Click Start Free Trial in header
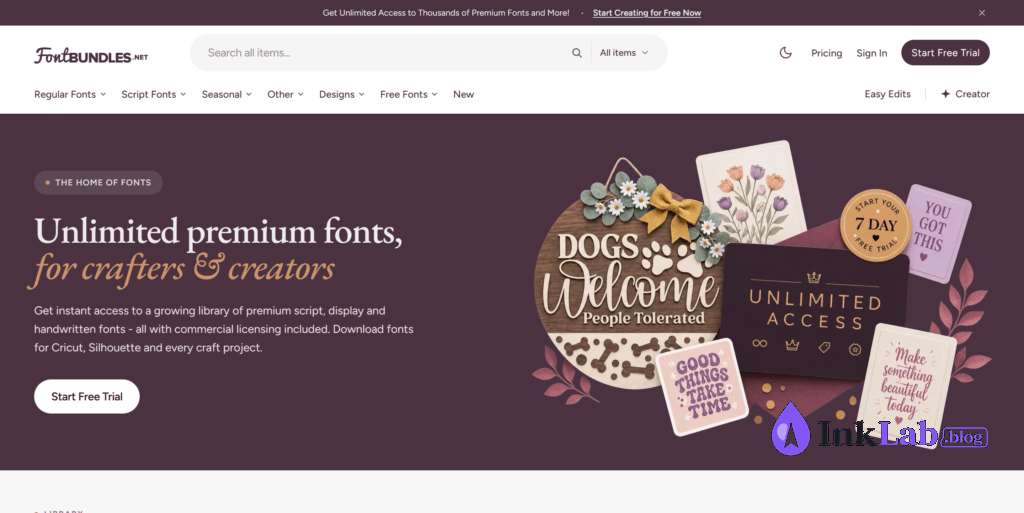This screenshot has width=1024, height=513. tap(945, 53)
